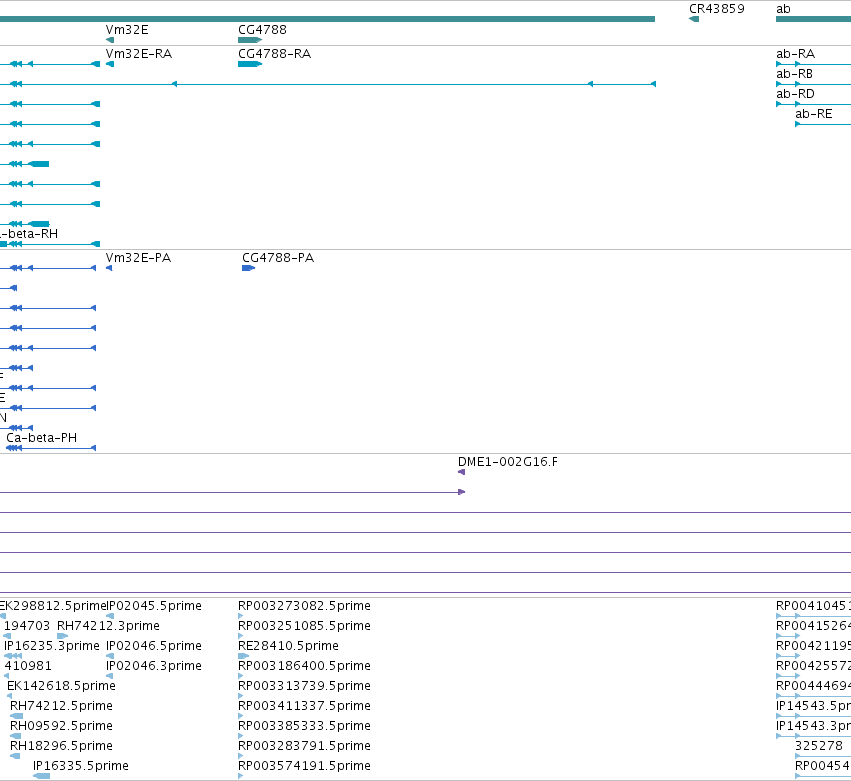Select transcript Vm32E-RA label
Screen dimensions: 851x781
coord(138,54)
